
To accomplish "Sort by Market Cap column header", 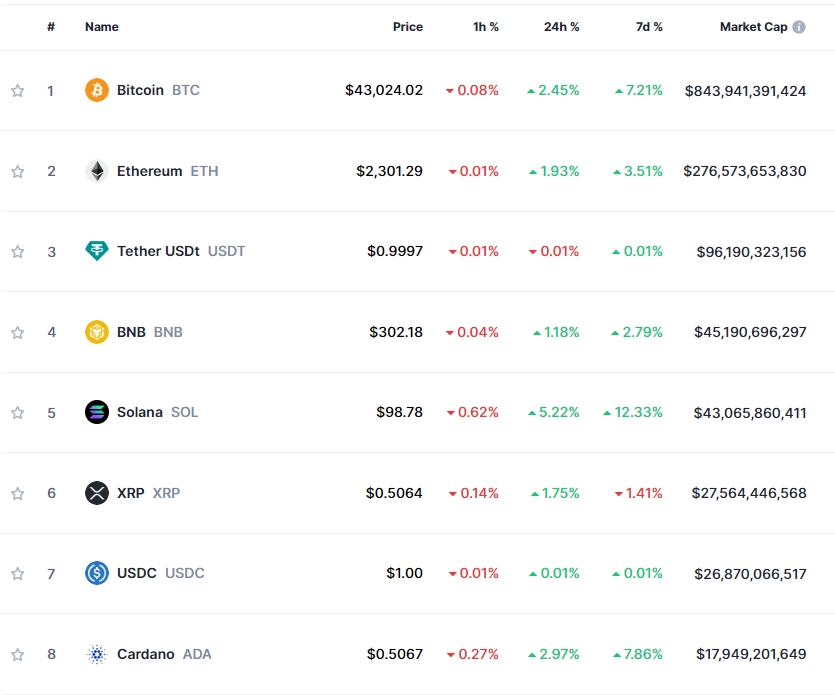I will point(753,27).
